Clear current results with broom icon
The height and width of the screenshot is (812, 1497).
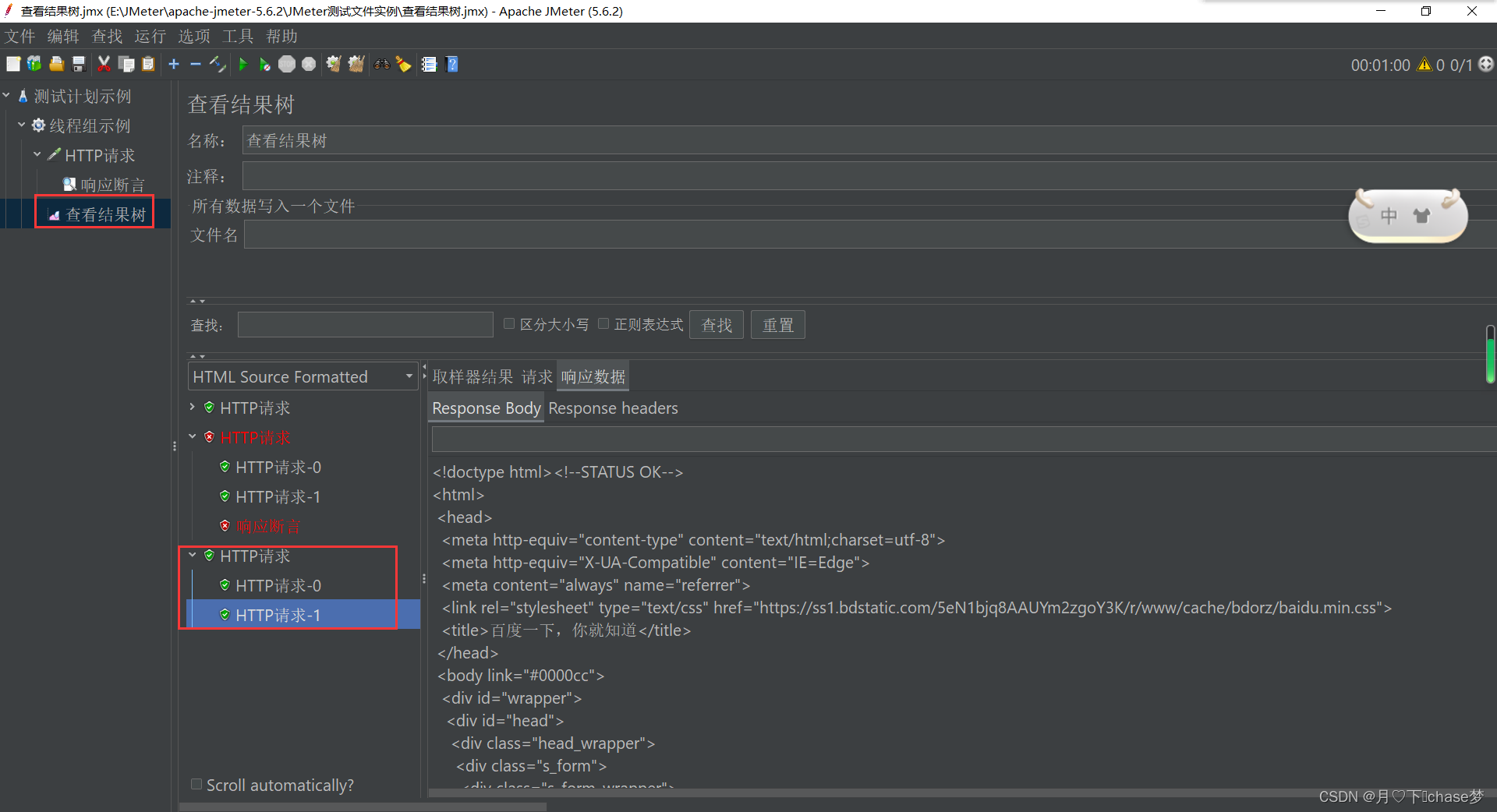click(334, 64)
